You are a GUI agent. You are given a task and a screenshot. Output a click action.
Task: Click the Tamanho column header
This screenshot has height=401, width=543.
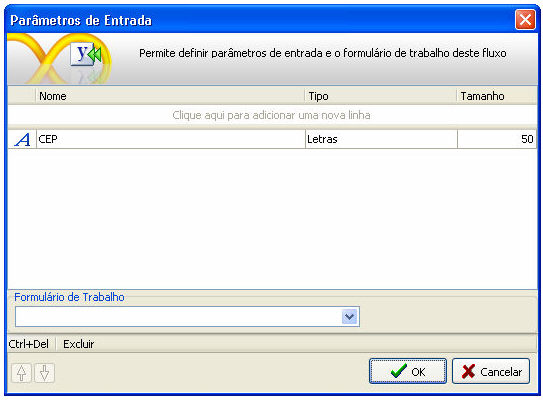(x=497, y=96)
